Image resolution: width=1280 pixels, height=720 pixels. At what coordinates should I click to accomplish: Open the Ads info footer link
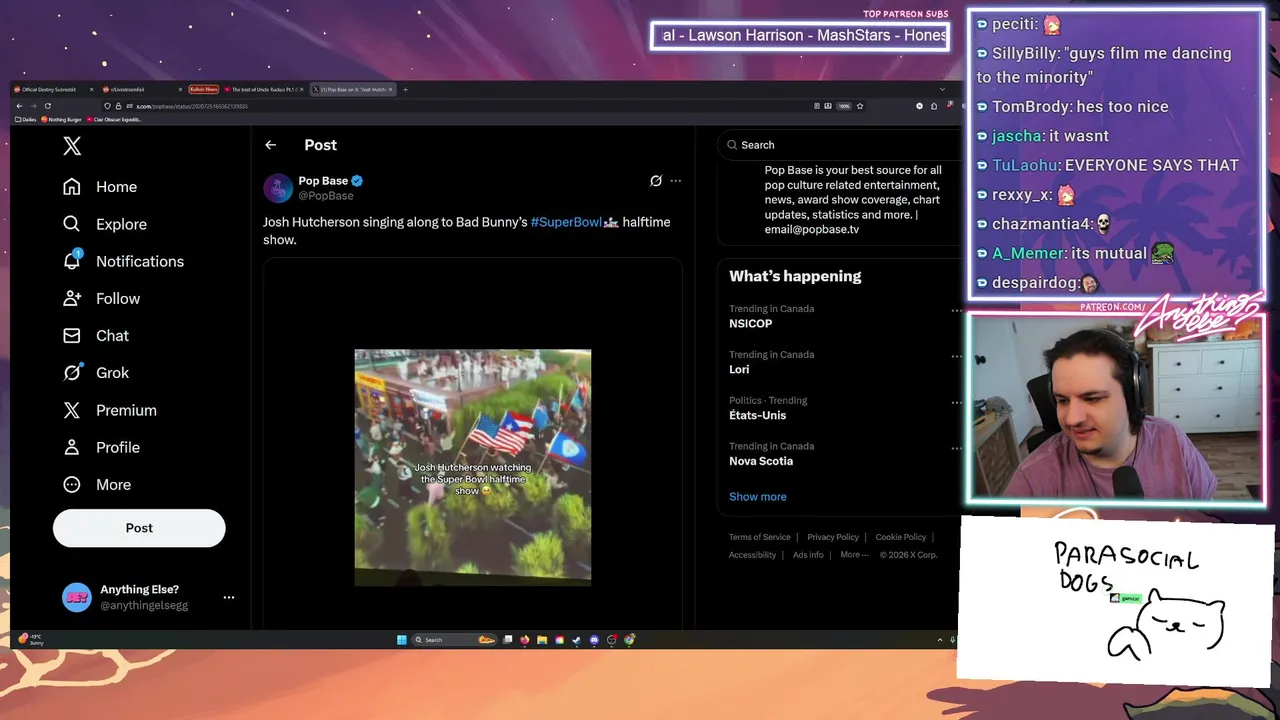click(808, 555)
